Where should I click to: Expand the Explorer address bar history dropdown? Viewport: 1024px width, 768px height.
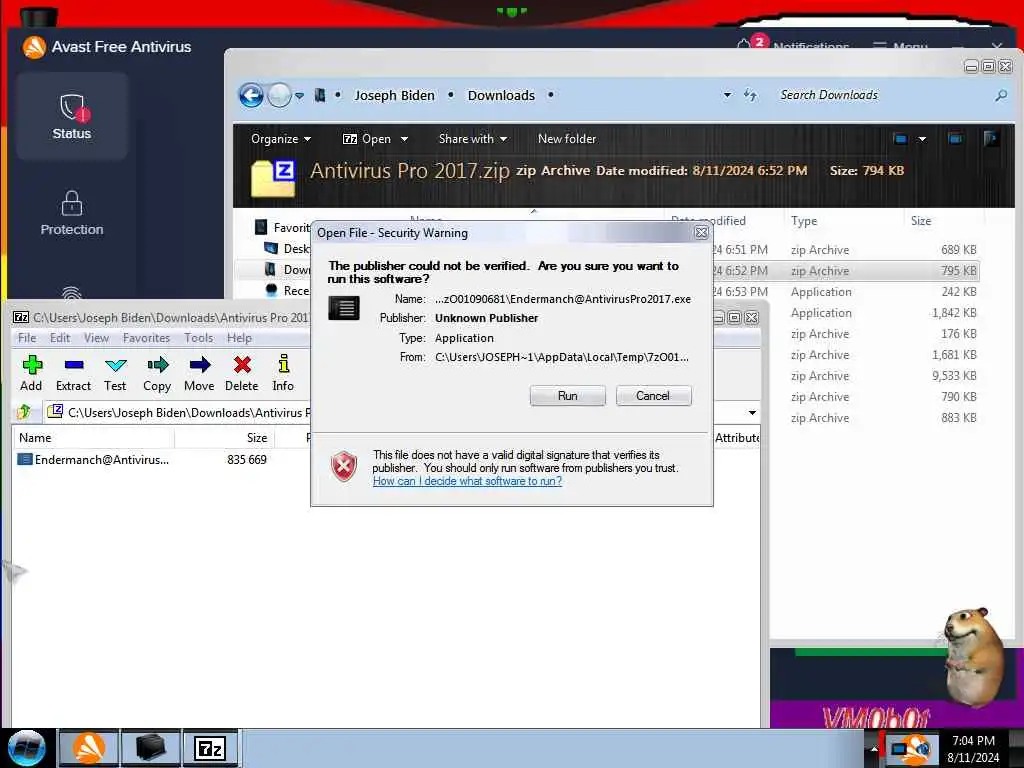(727, 95)
